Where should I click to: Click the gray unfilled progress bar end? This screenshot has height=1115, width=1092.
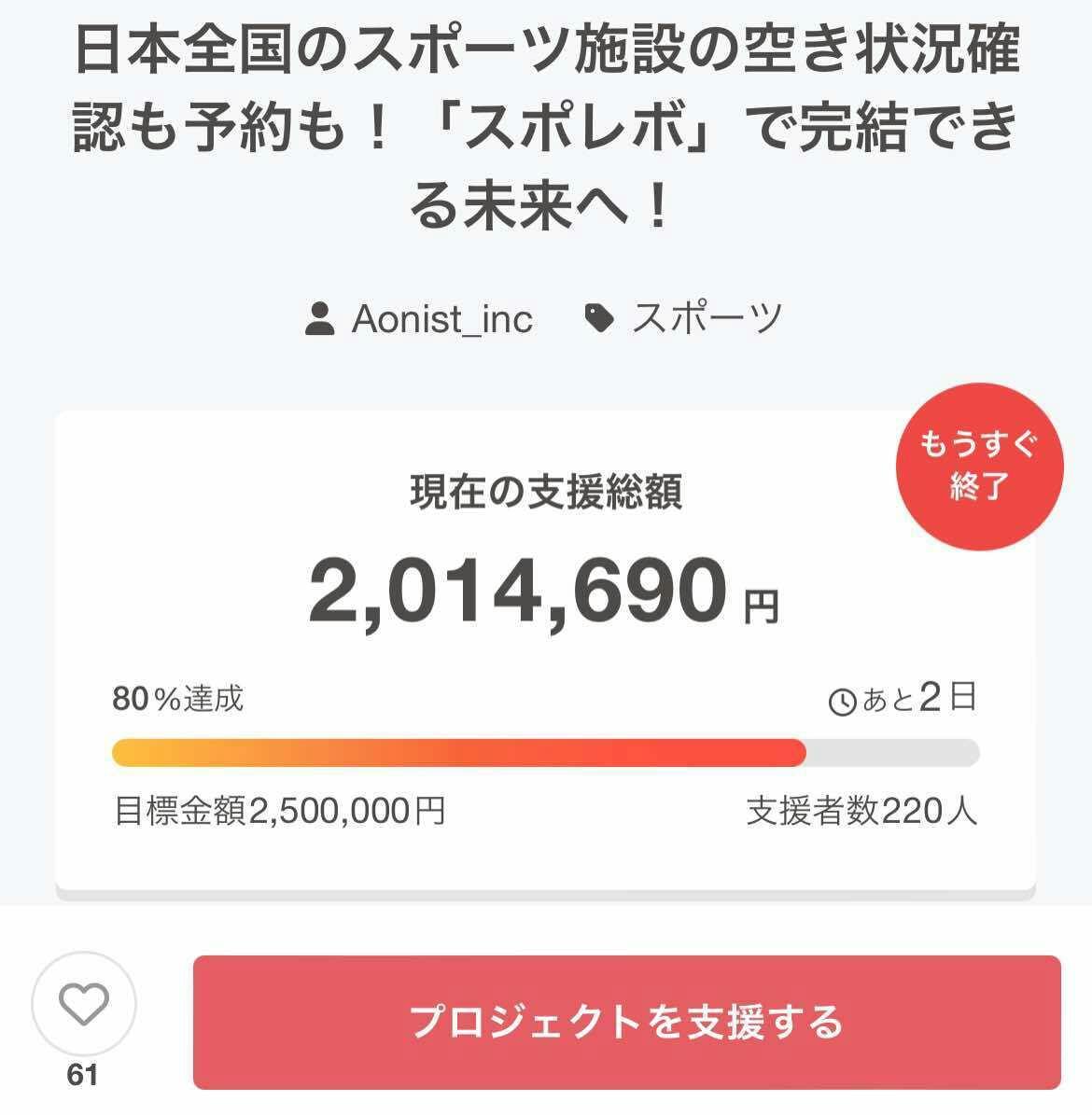[x=891, y=753]
